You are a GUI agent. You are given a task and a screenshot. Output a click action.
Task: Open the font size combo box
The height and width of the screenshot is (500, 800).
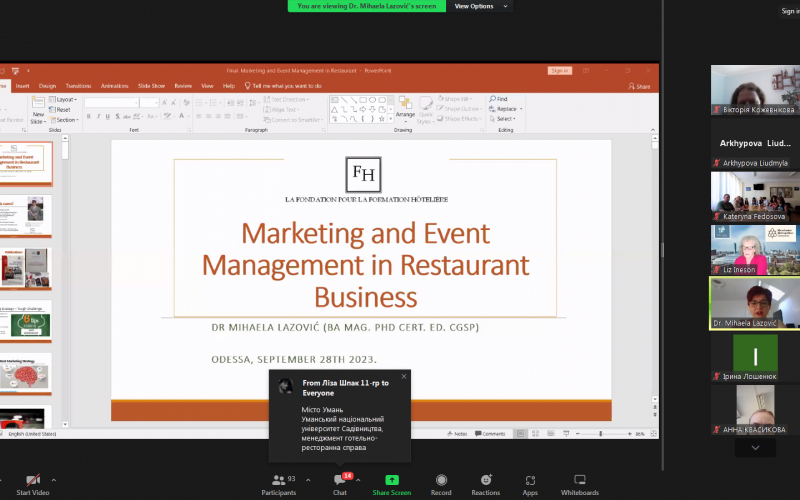point(149,103)
